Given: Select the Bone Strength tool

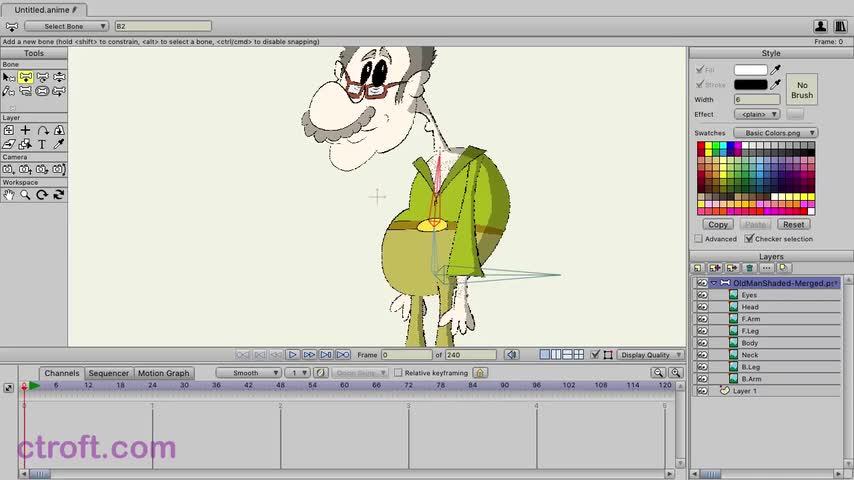Looking at the screenshot, I should 42,91.
